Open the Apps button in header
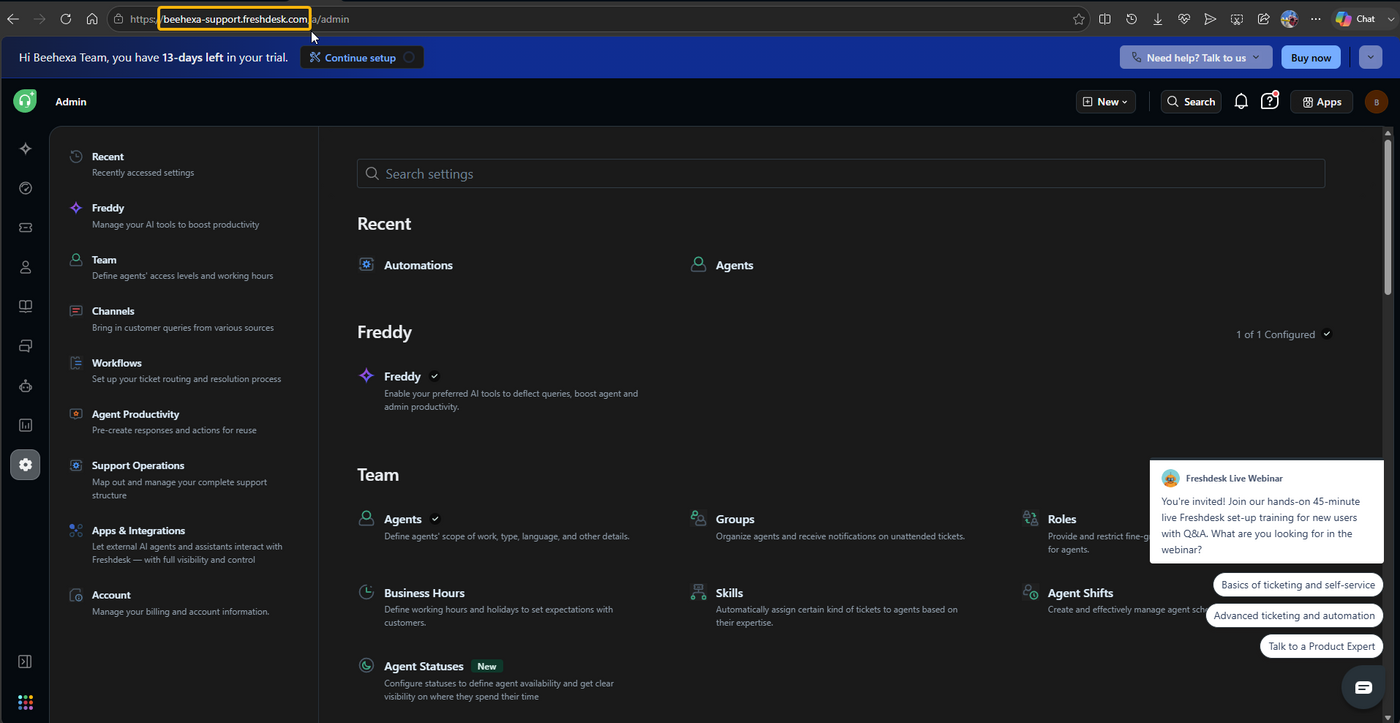1400x723 pixels. tap(1321, 101)
